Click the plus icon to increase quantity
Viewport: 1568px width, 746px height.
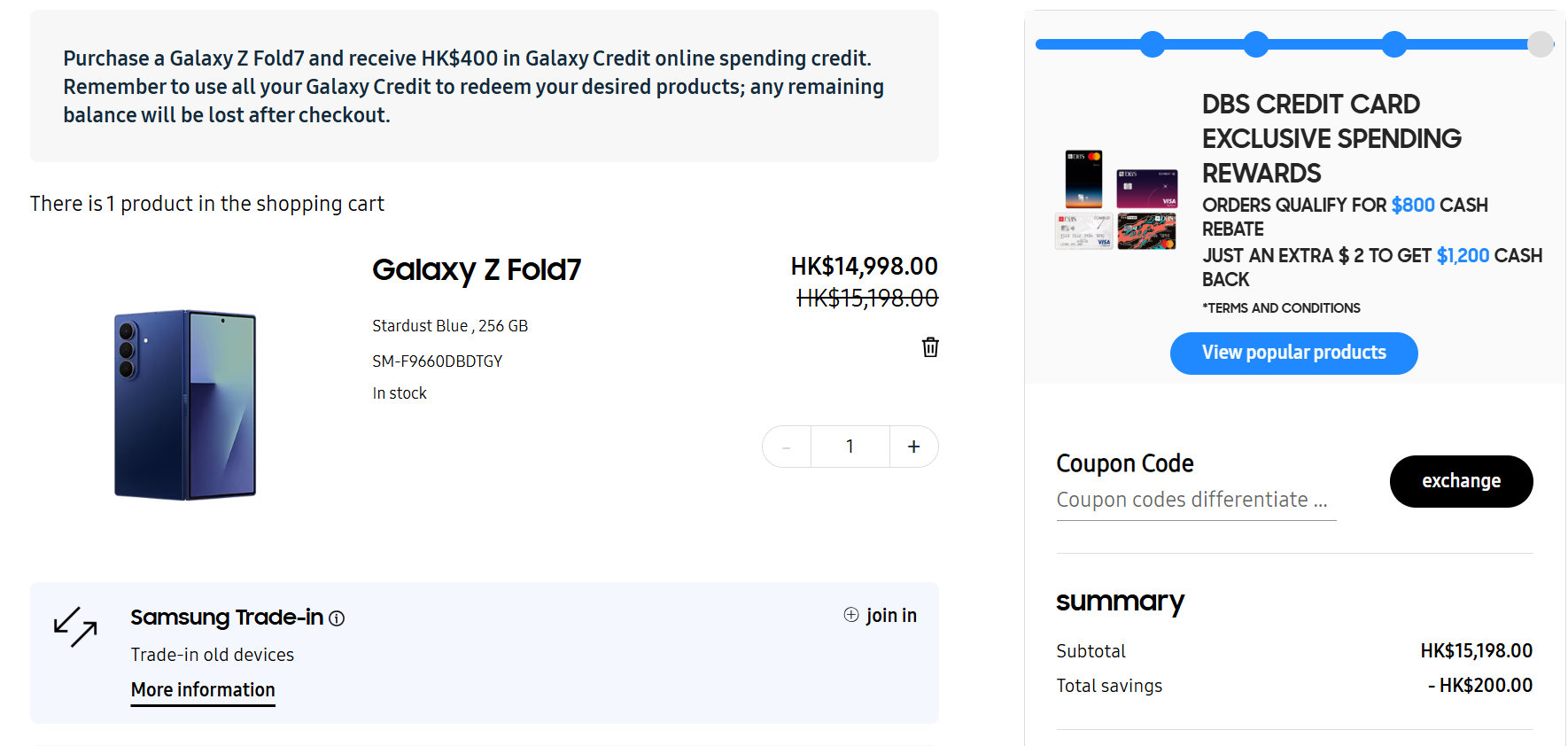(x=913, y=447)
